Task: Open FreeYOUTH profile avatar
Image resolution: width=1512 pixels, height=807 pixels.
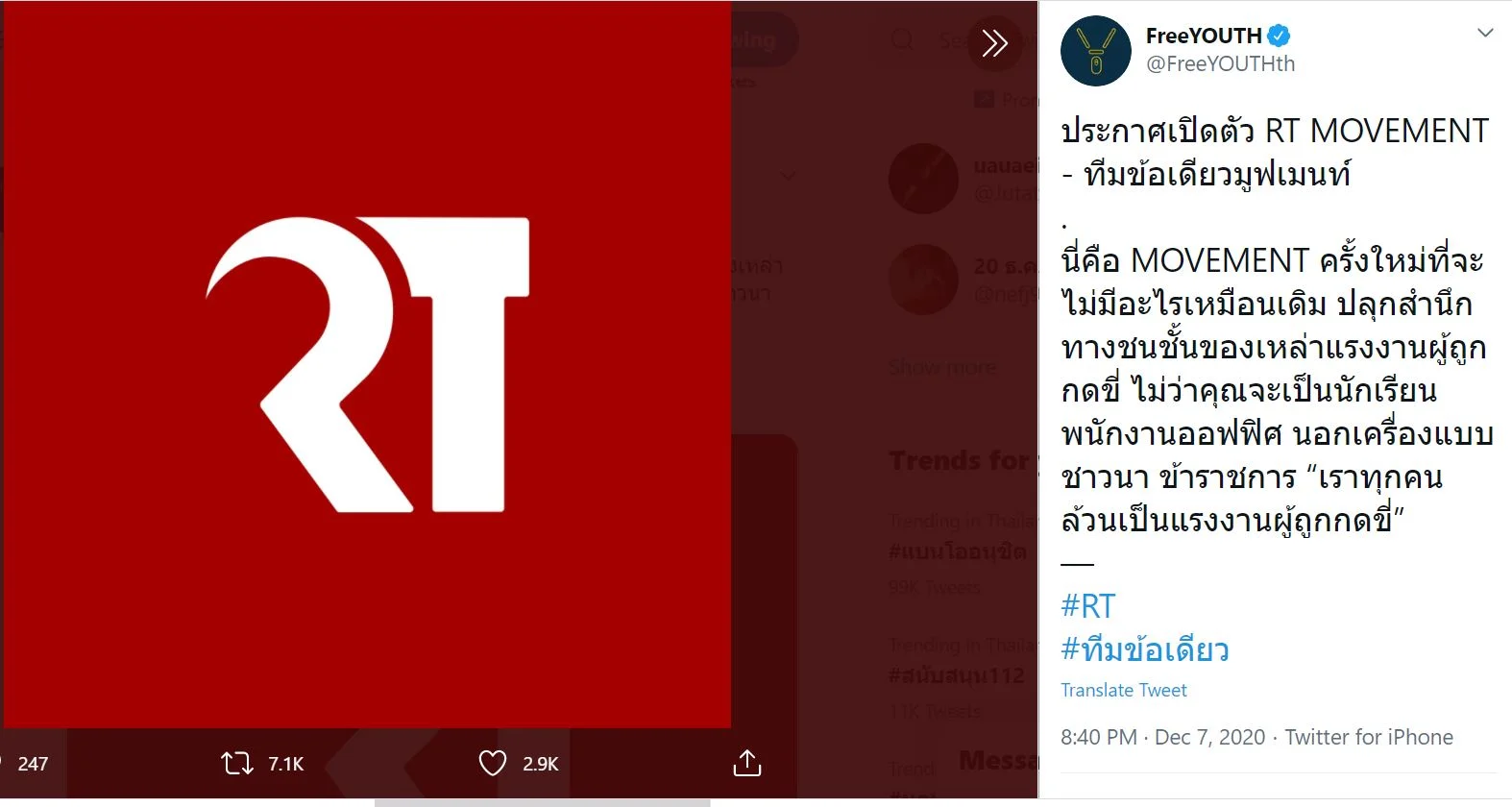Action: (x=1096, y=51)
